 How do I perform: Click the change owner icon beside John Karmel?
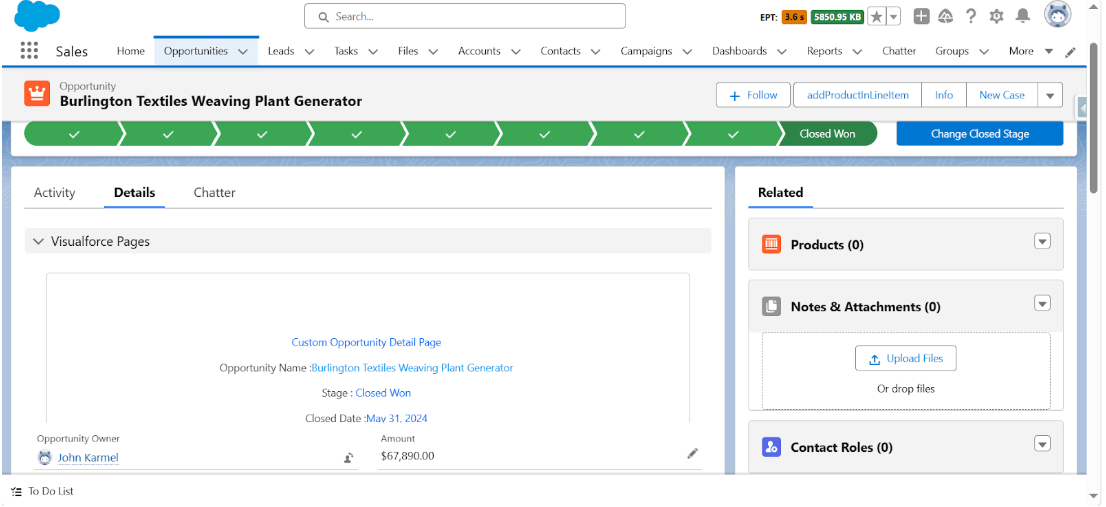(348, 458)
